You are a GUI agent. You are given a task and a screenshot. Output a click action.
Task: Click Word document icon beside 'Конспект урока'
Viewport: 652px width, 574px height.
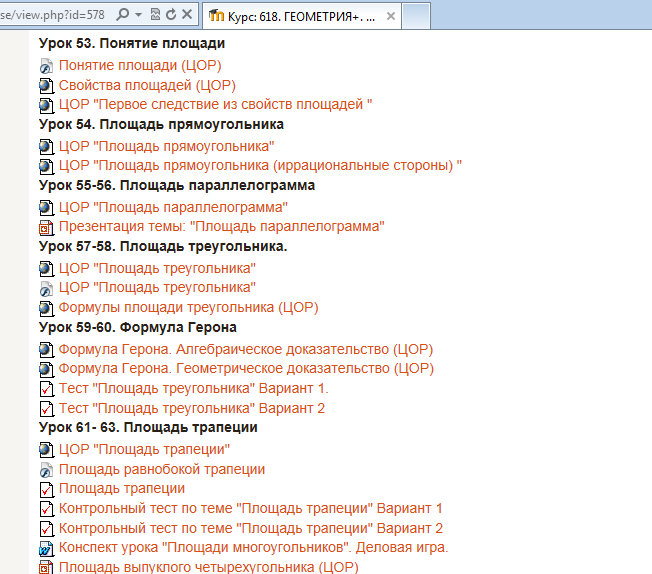(x=46, y=549)
